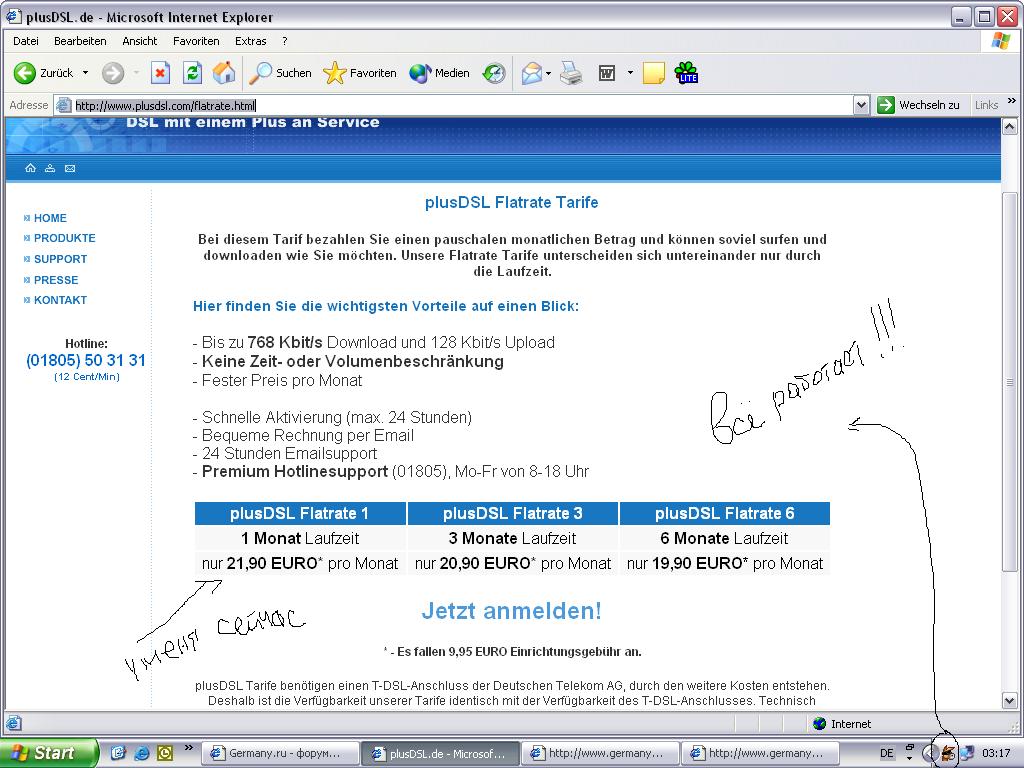Click the DE language indicator
This screenshot has height=768, width=1024.
(x=886, y=753)
